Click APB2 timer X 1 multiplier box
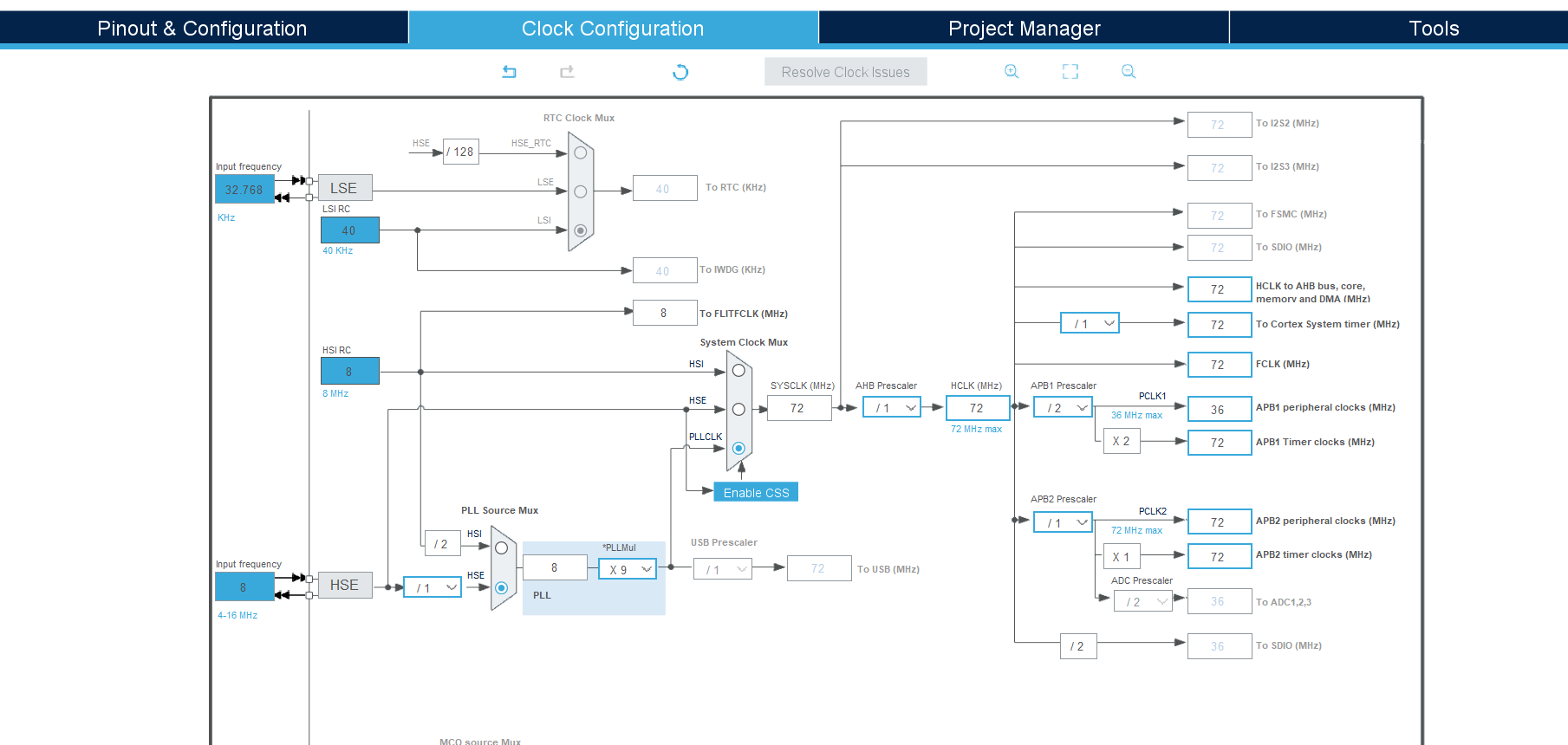This screenshot has height=745, width=1568. [1122, 556]
